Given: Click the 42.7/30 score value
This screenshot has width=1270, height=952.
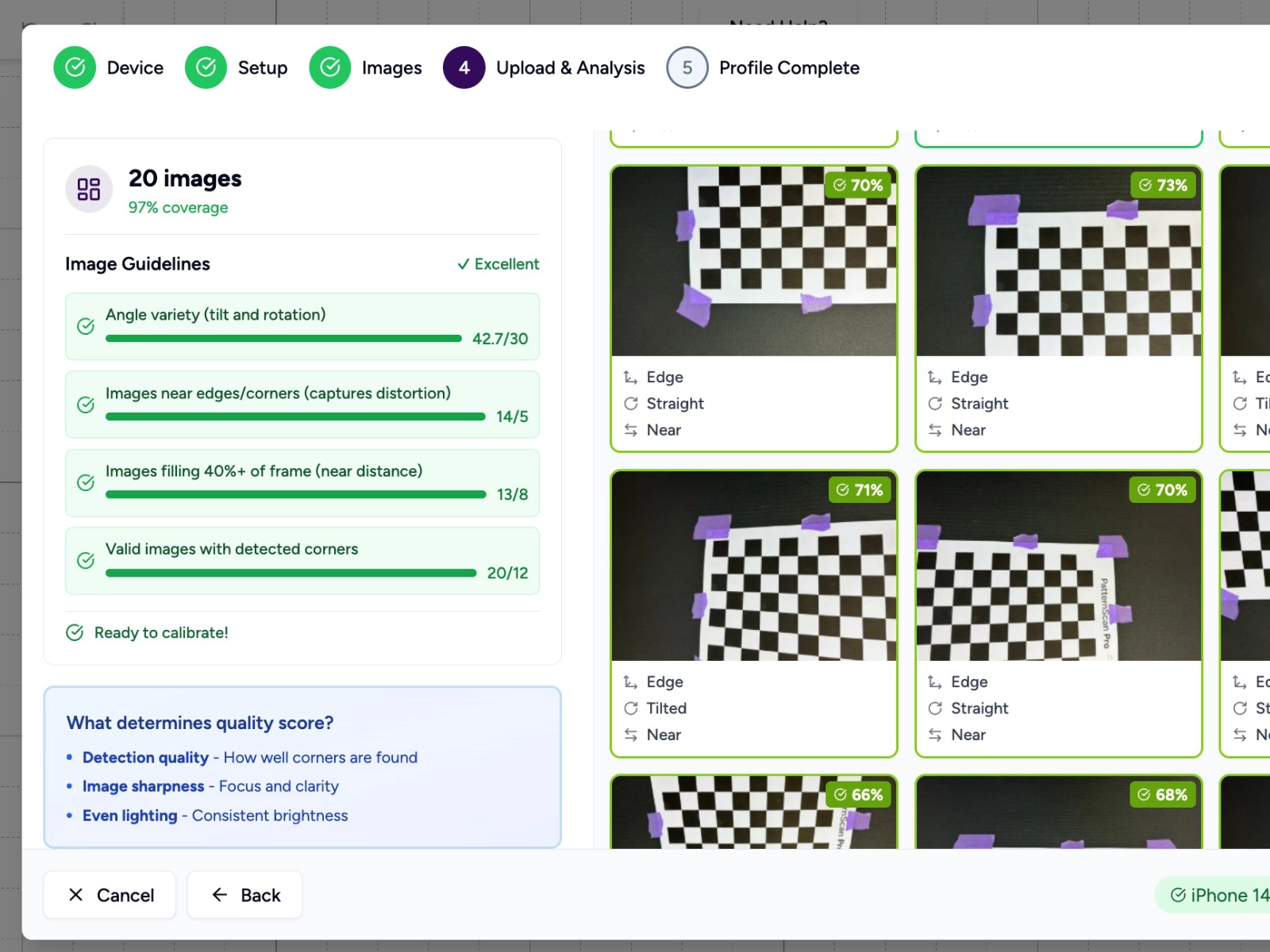Looking at the screenshot, I should point(500,339).
